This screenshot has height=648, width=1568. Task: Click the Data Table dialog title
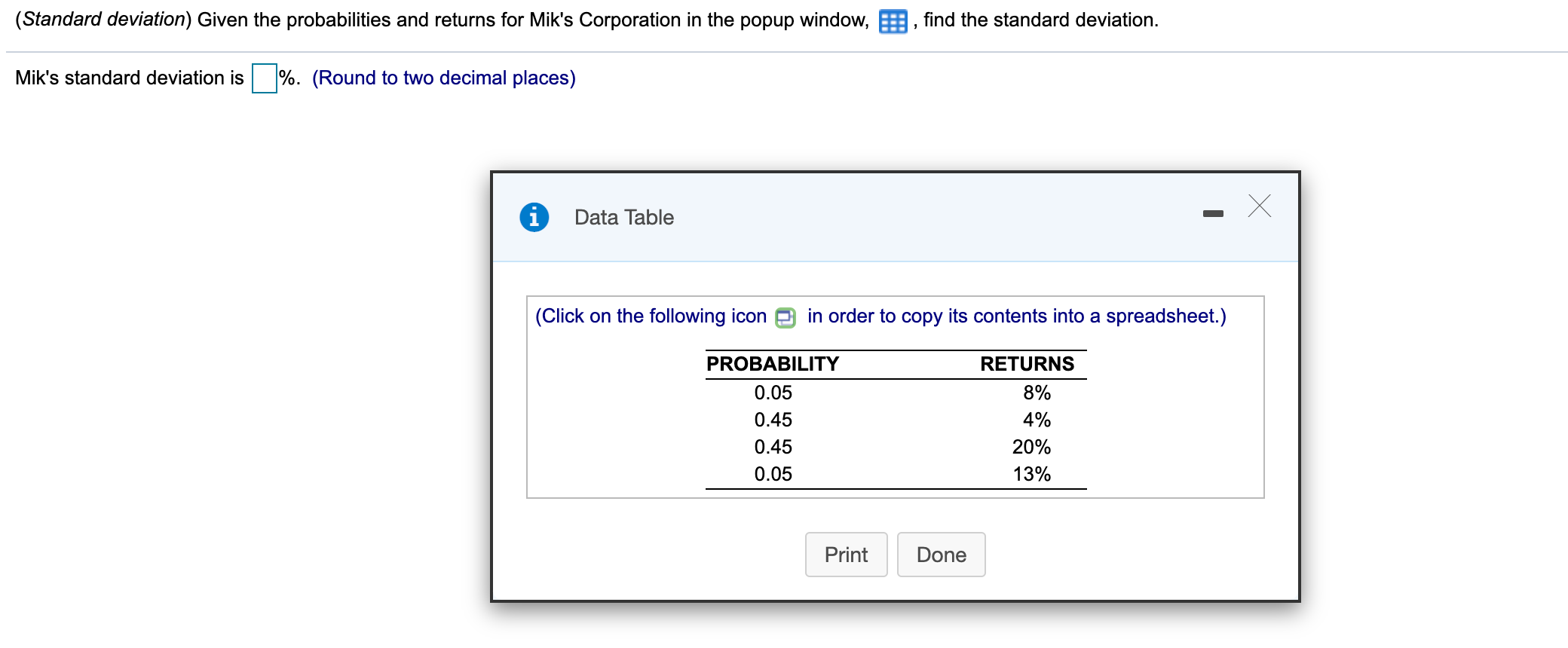[623, 218]
